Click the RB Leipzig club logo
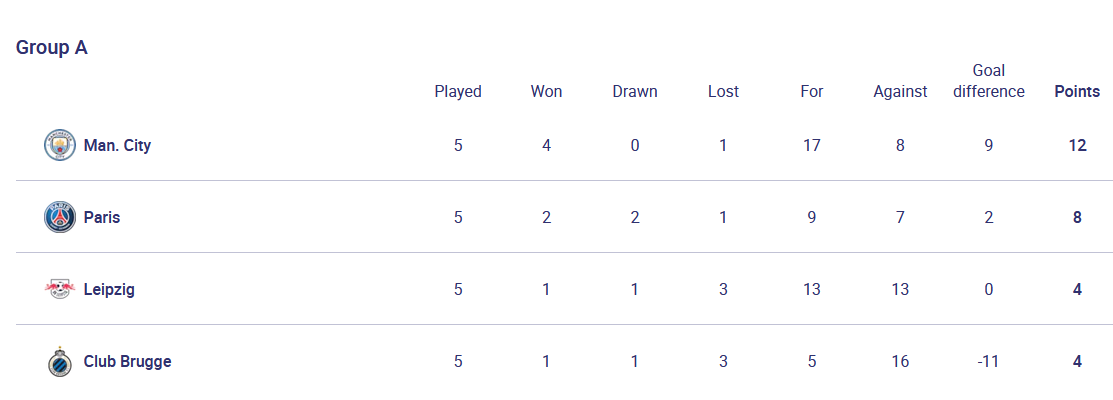Viewport: 1113px width, 400px height. click(60, 289)
